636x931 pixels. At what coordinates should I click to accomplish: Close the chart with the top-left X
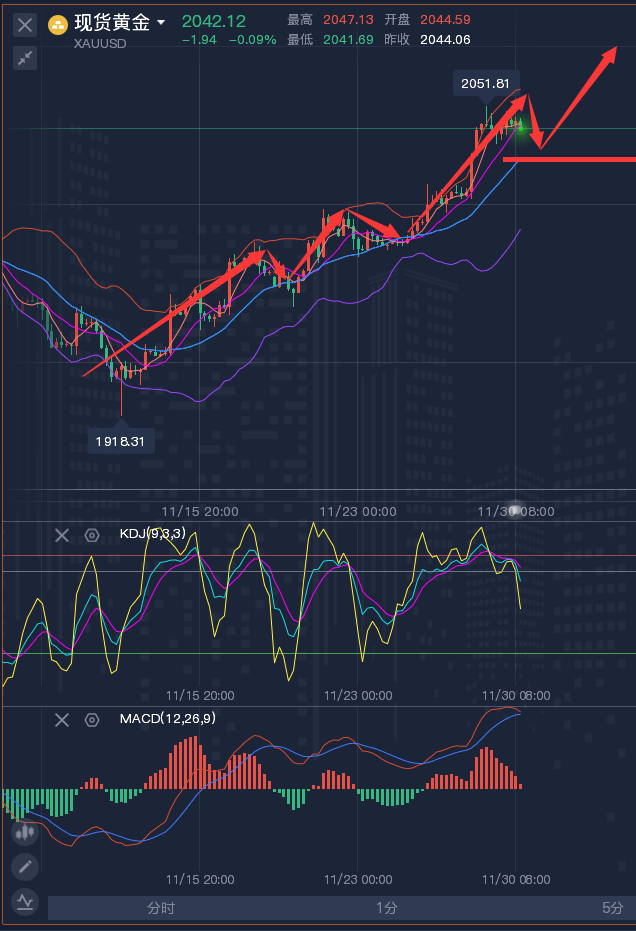pos(25,25)
